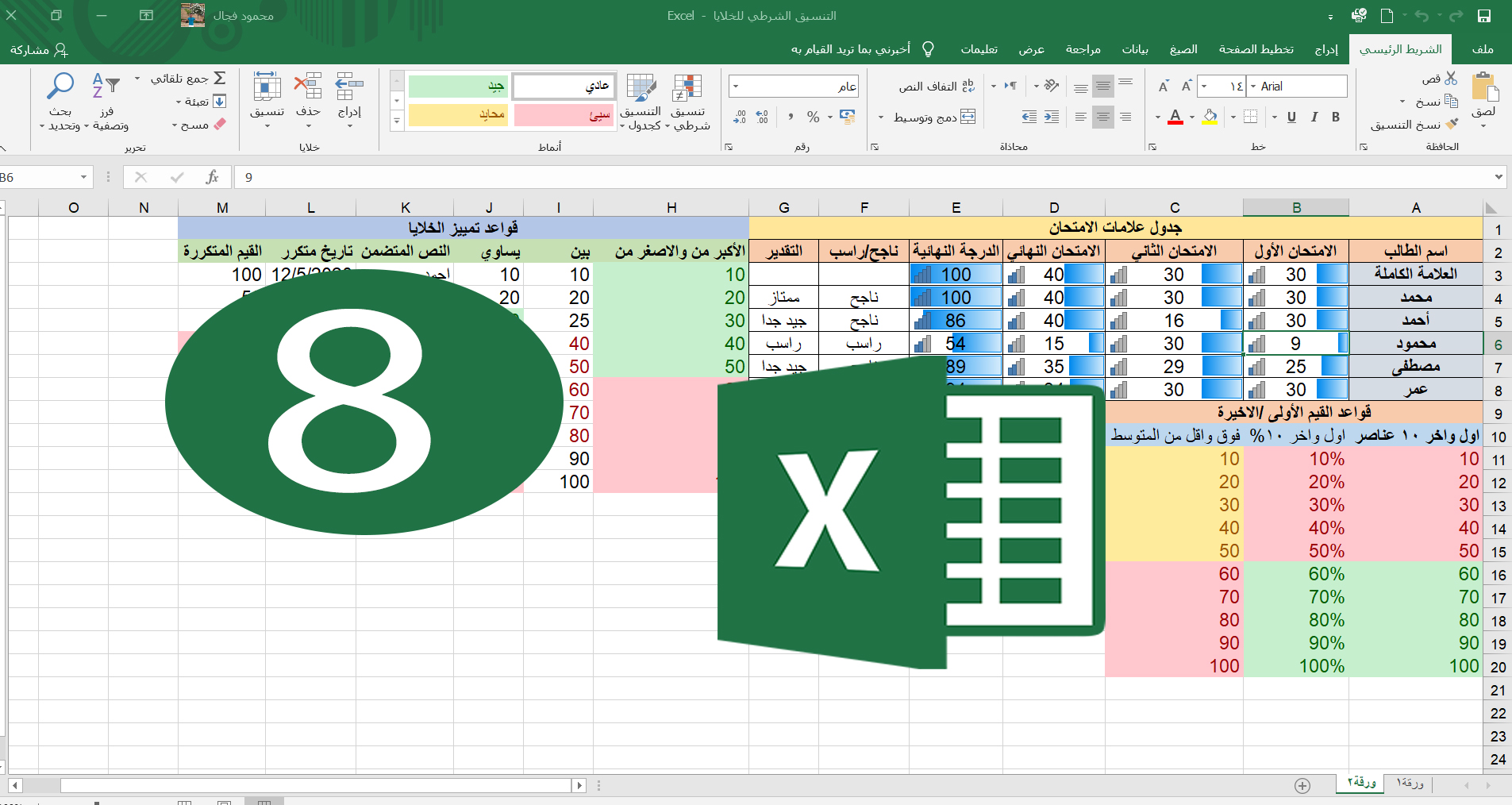
Task: Open the Font group dialog launcher (خط)
Action: click(1152, 147)
